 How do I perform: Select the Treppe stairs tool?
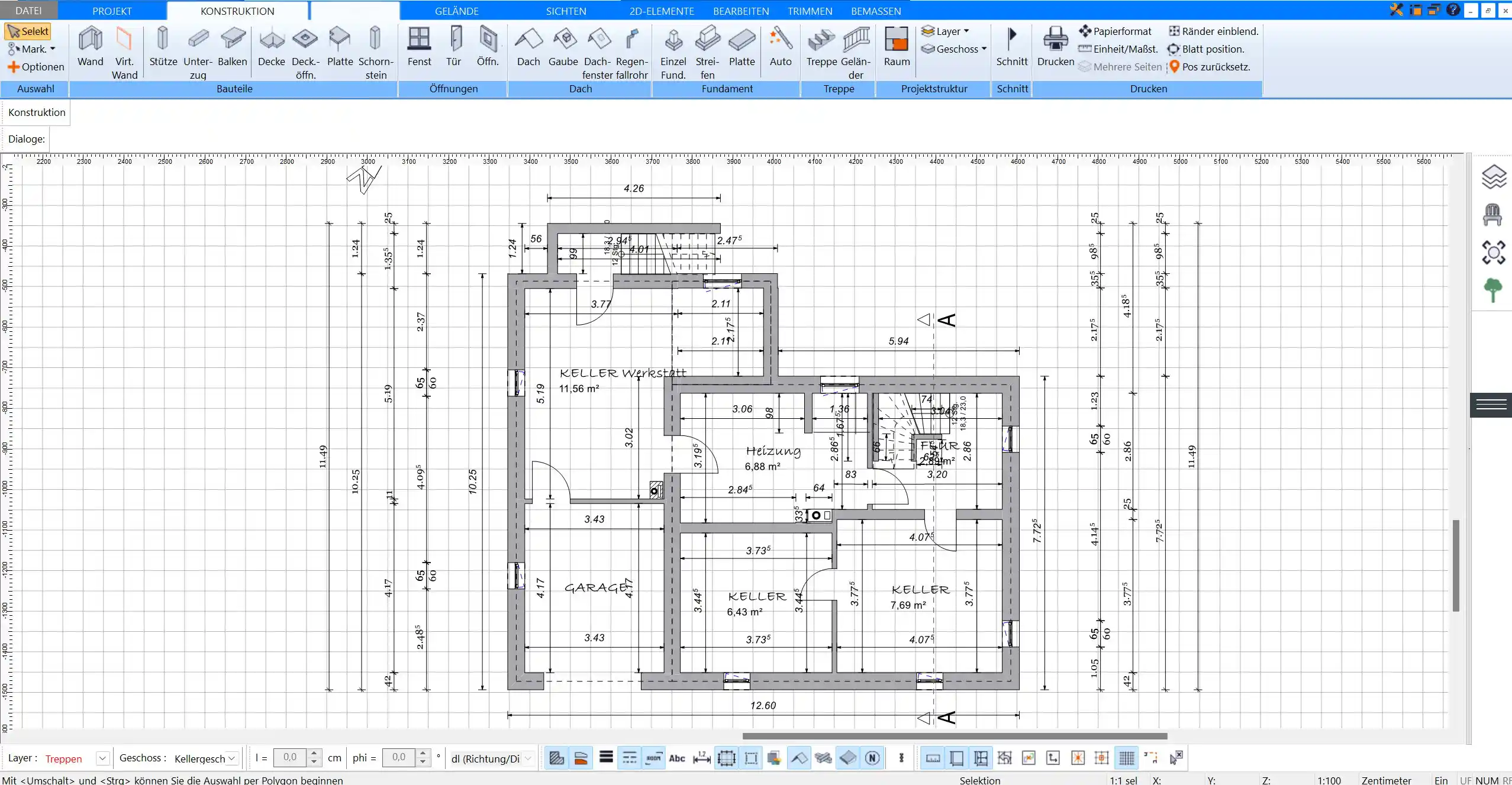(x=821, y=46)
